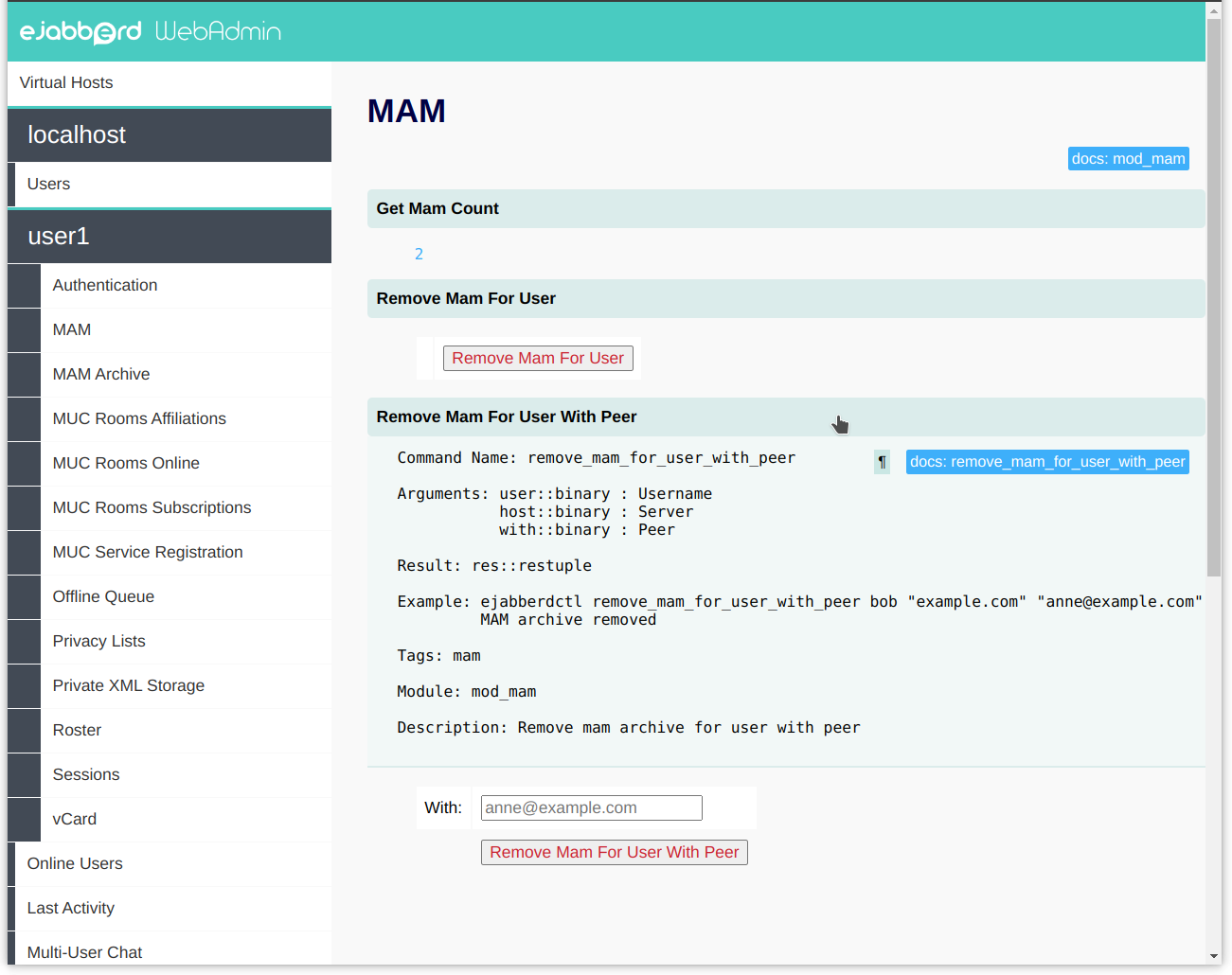This screenshot has width=1232, height=975.
Task: Toggle Remove Mam For User With Peer header
Action: pos(786,417)
